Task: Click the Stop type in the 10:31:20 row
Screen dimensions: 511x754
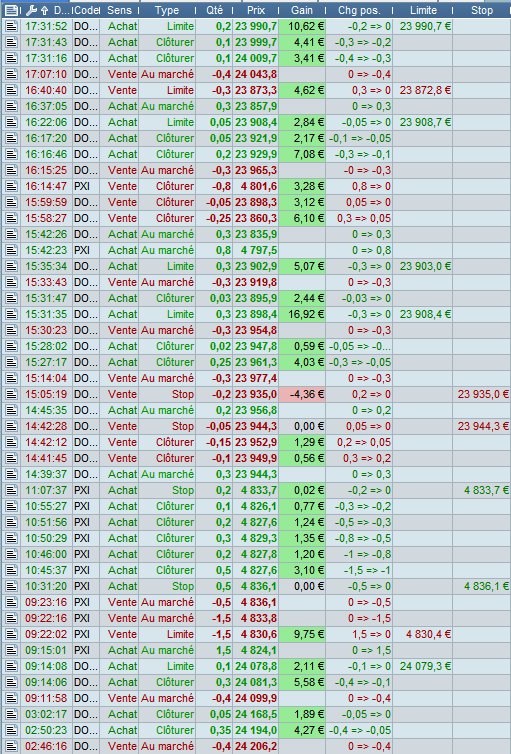Action: (183, 586)
